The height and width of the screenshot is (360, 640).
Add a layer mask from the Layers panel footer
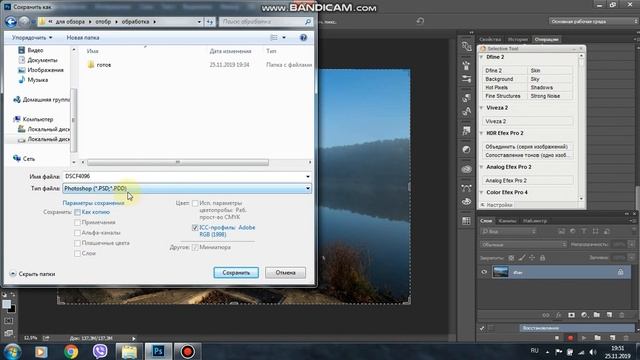571,315
